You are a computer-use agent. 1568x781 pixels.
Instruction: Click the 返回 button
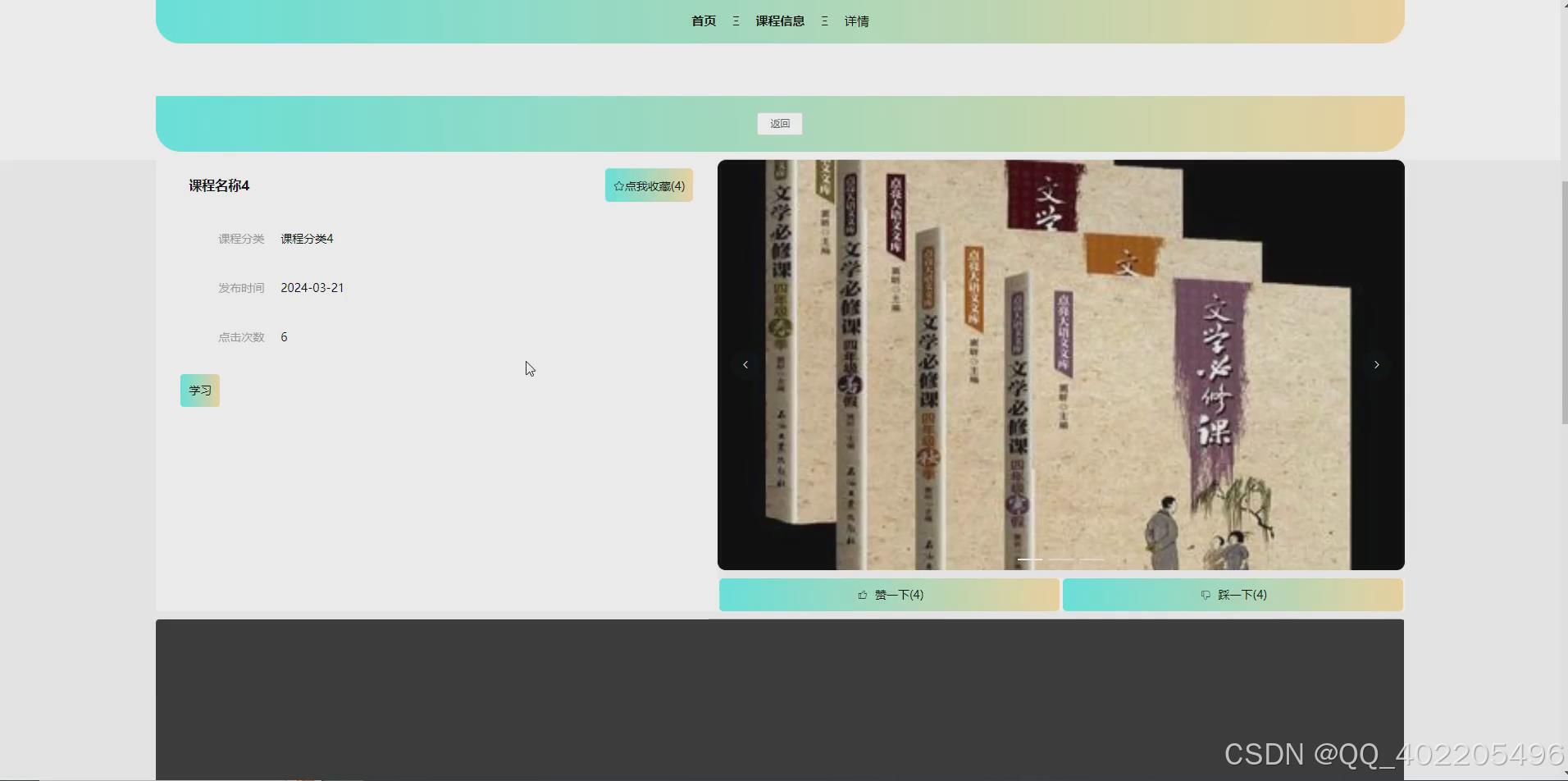(x=779, y=123)
